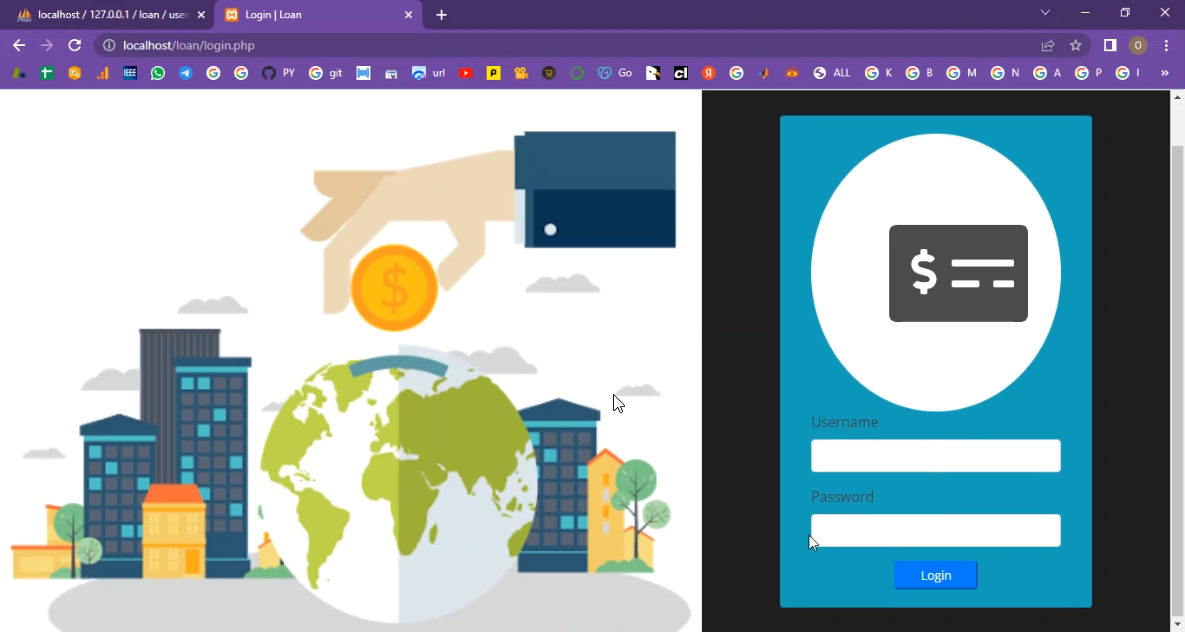
Task: Bookmark this page with the star icon
Action: click(x=1075, y=45)
